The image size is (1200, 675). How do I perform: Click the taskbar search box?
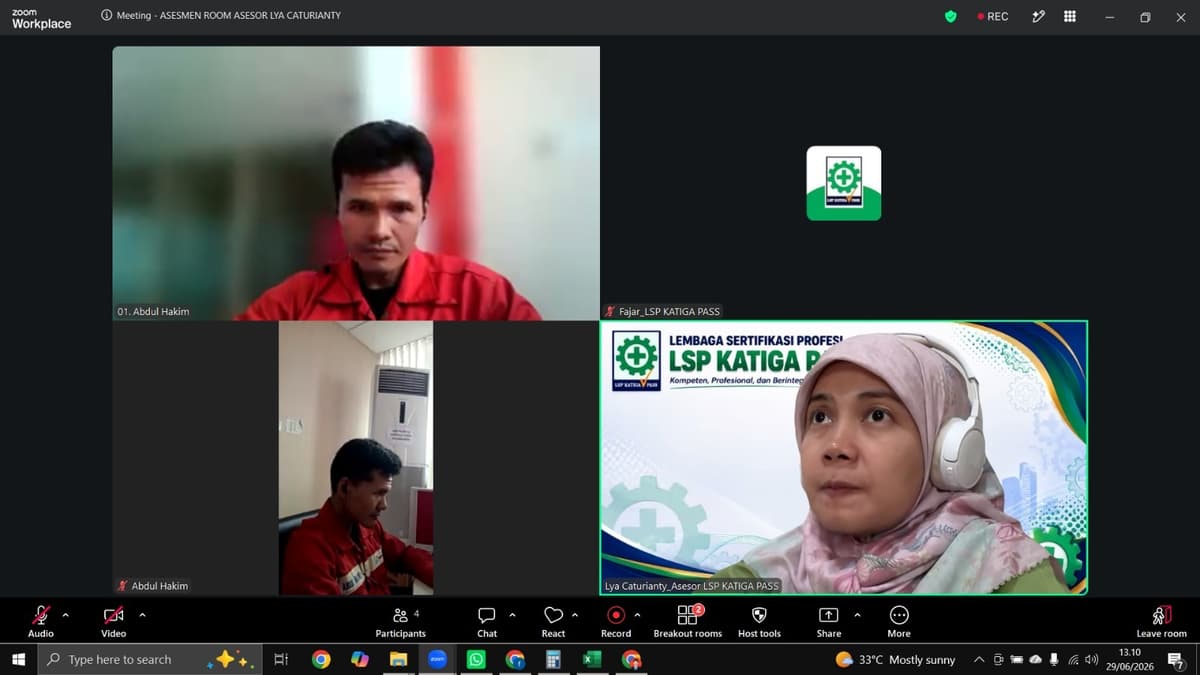(x=150, y=659)
